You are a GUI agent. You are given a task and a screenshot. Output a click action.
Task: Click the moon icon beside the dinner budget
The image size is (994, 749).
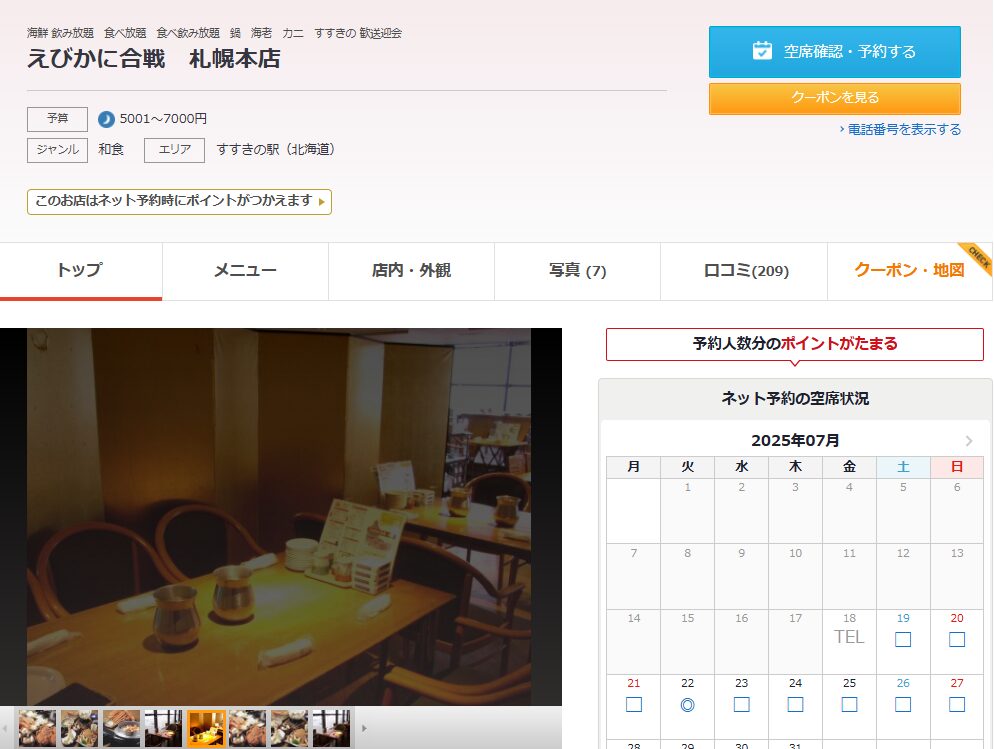point(107,120)
